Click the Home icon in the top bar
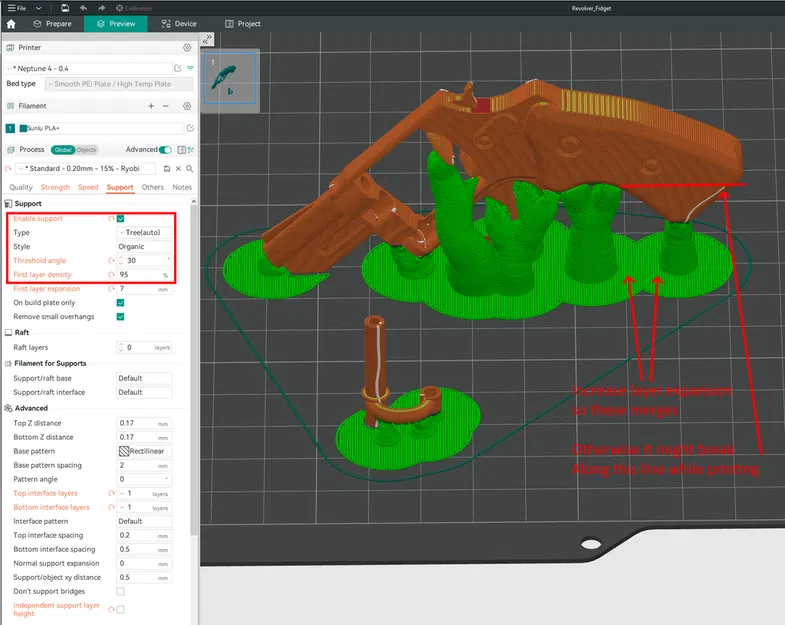Viewport: 785px width, 625px height. click(x=11, y=23)
